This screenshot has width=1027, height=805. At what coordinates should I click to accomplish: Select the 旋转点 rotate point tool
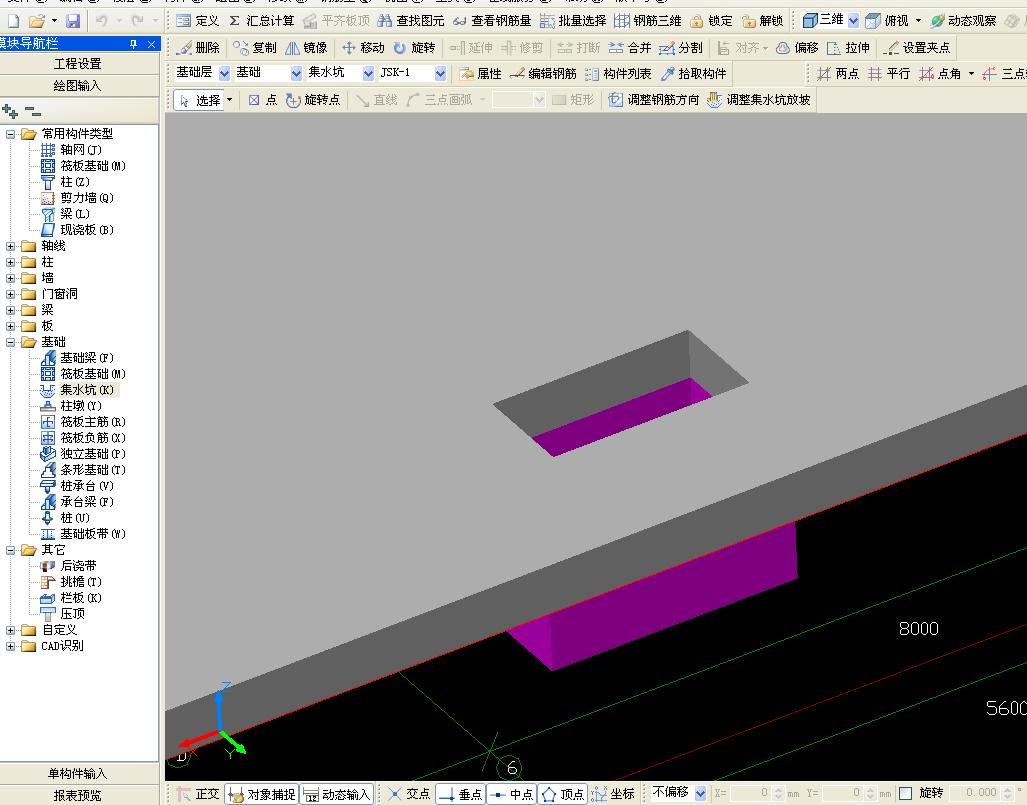coord(313,100)
